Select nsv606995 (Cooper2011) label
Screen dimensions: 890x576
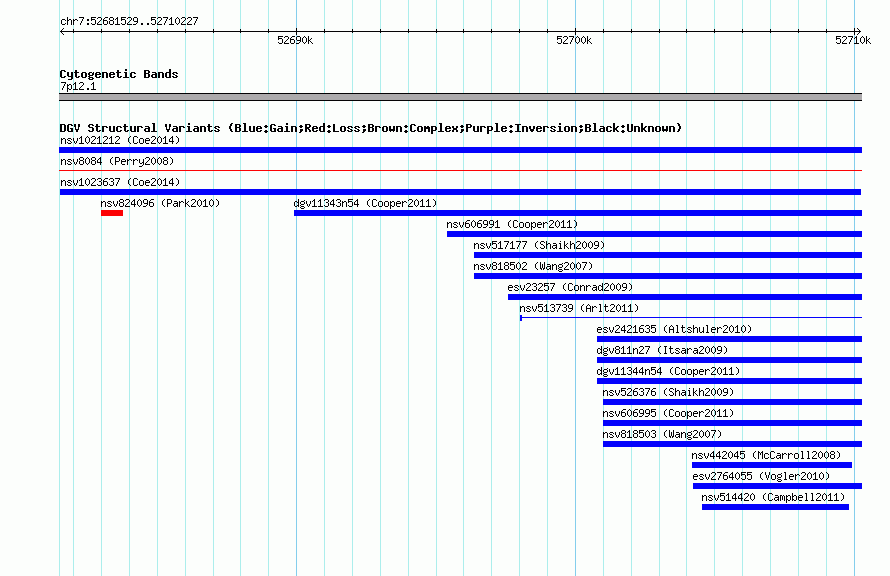point(668,413)
